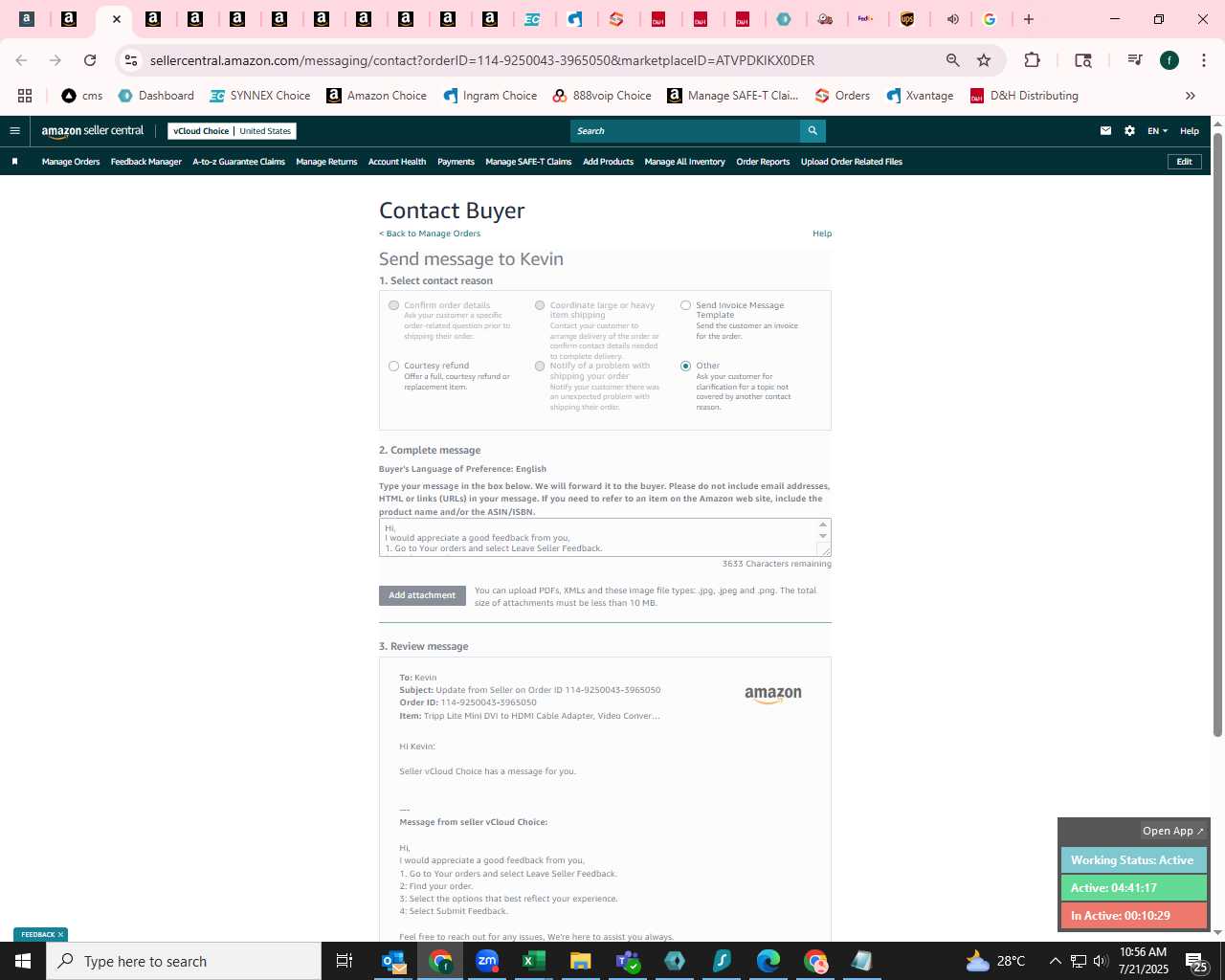Click the Seller Central search field

point(685,131)
